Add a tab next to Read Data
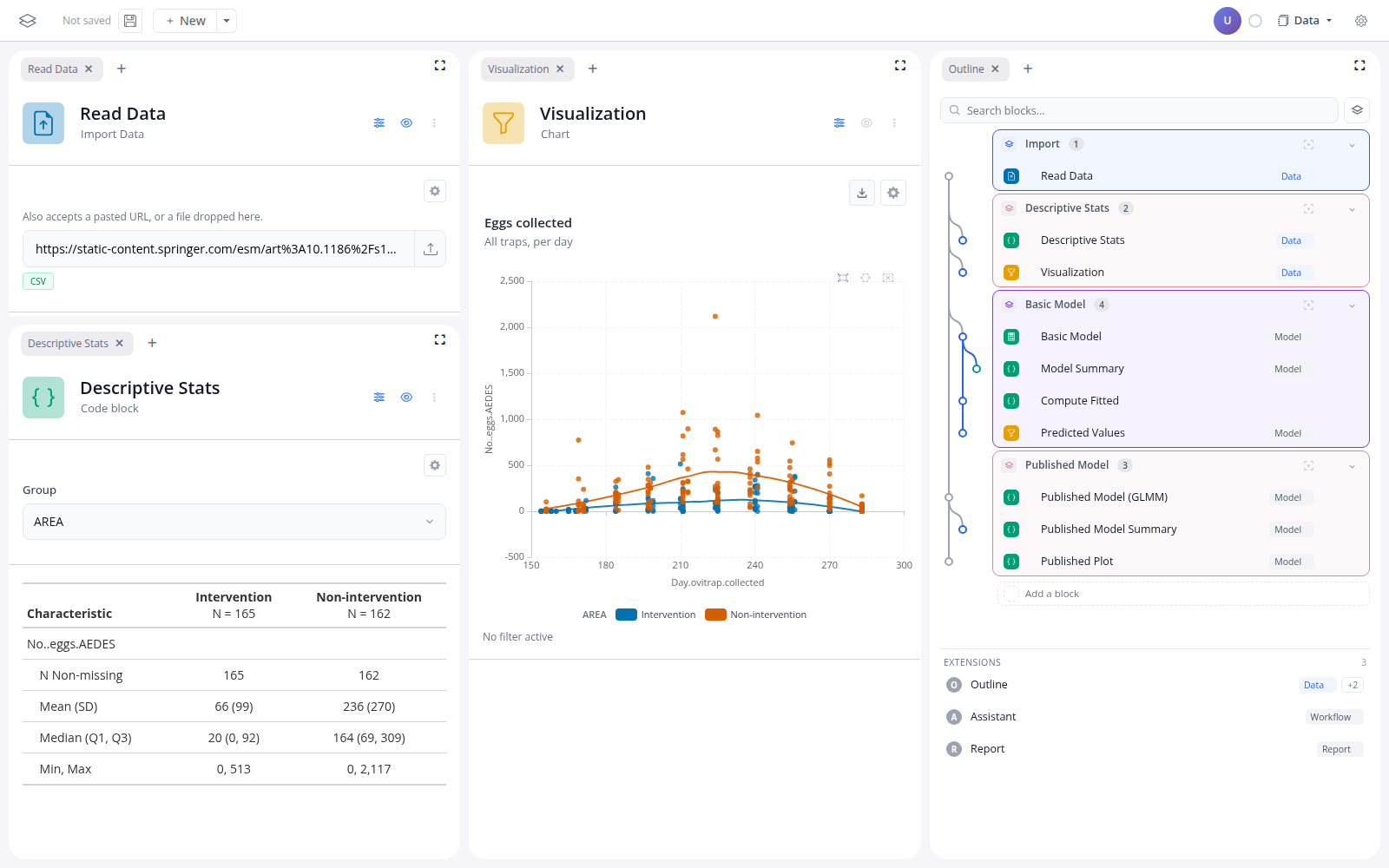This screenshot has width=1389, height=868. tap(122, 69)
